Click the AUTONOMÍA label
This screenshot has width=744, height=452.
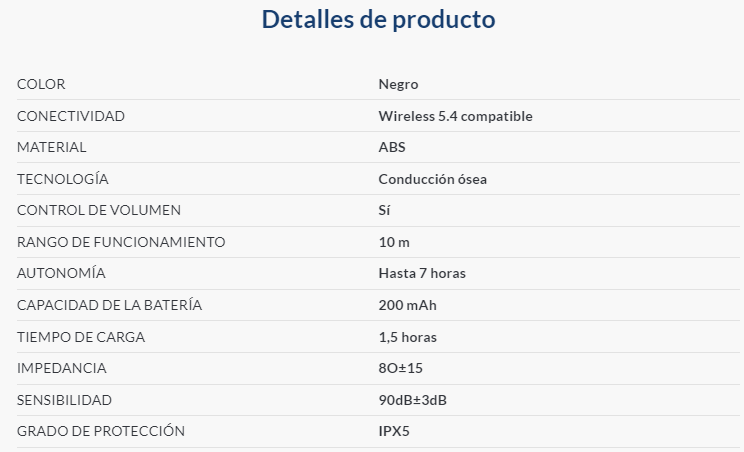61,273
